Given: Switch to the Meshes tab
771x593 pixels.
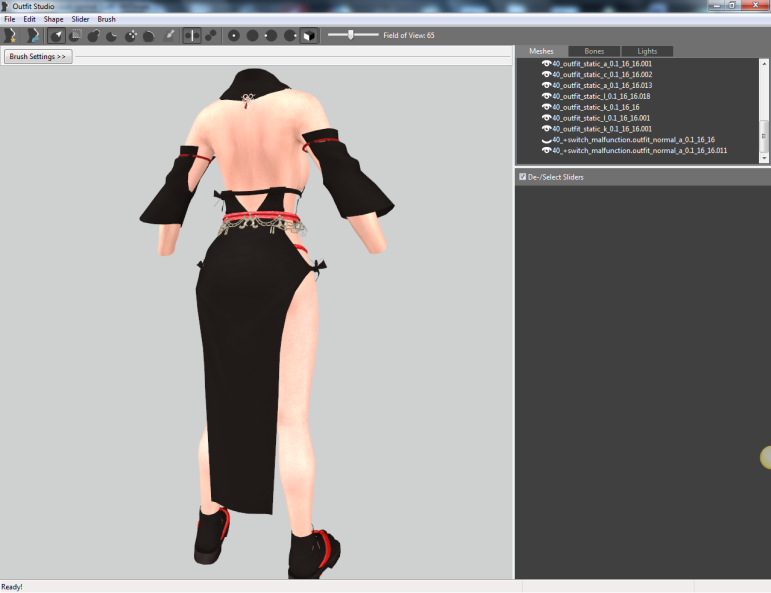Looking at the screenshot, I should tap(541, 51).
